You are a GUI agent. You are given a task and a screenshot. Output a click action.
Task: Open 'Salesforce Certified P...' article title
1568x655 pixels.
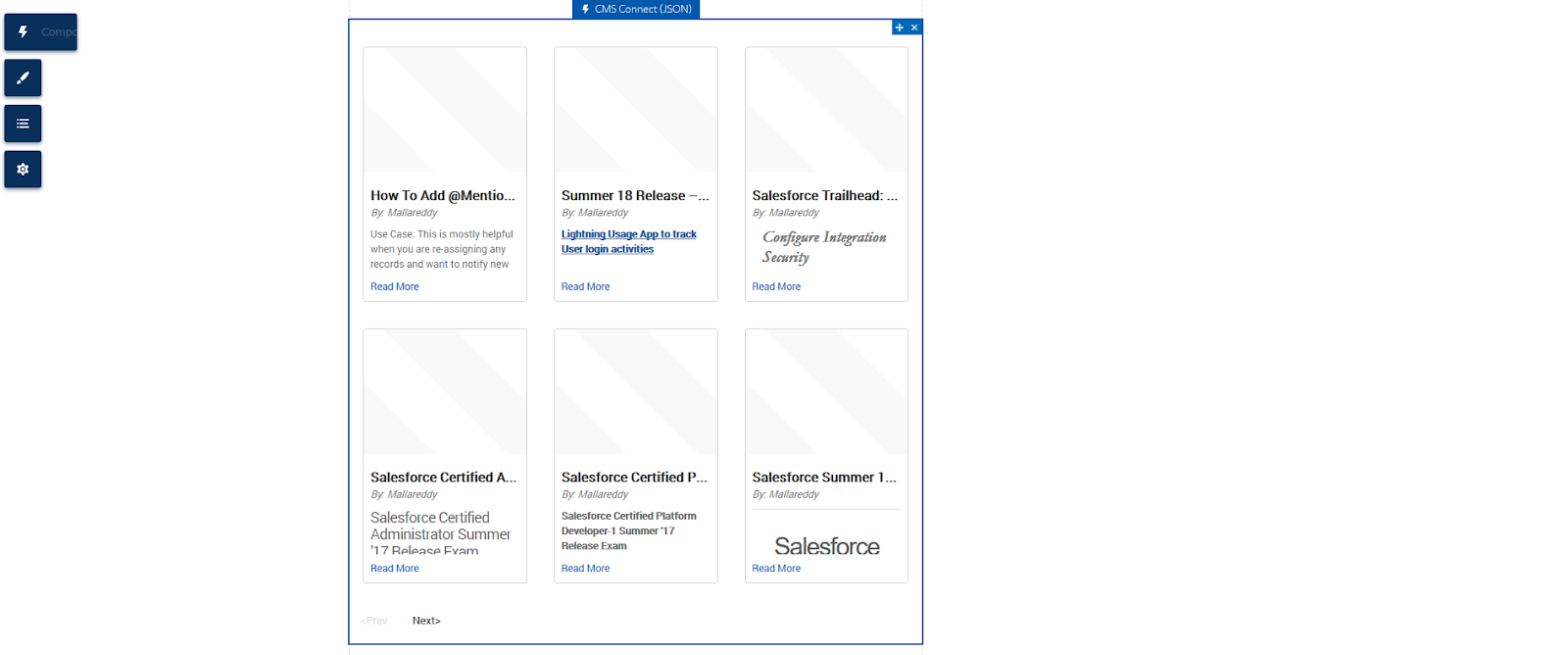[635, 477]
